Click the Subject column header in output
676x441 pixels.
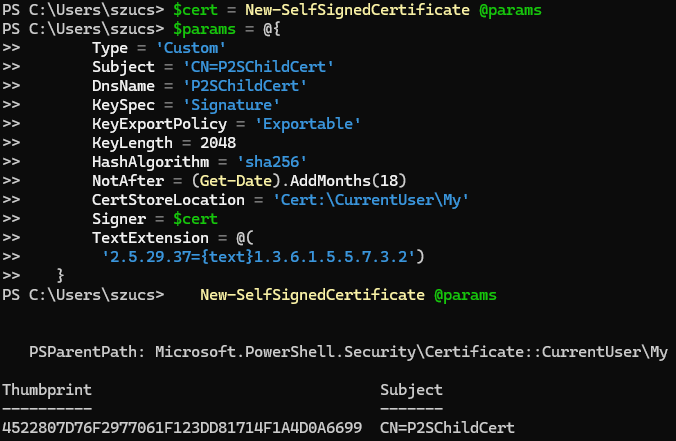(x=411, y=389)
